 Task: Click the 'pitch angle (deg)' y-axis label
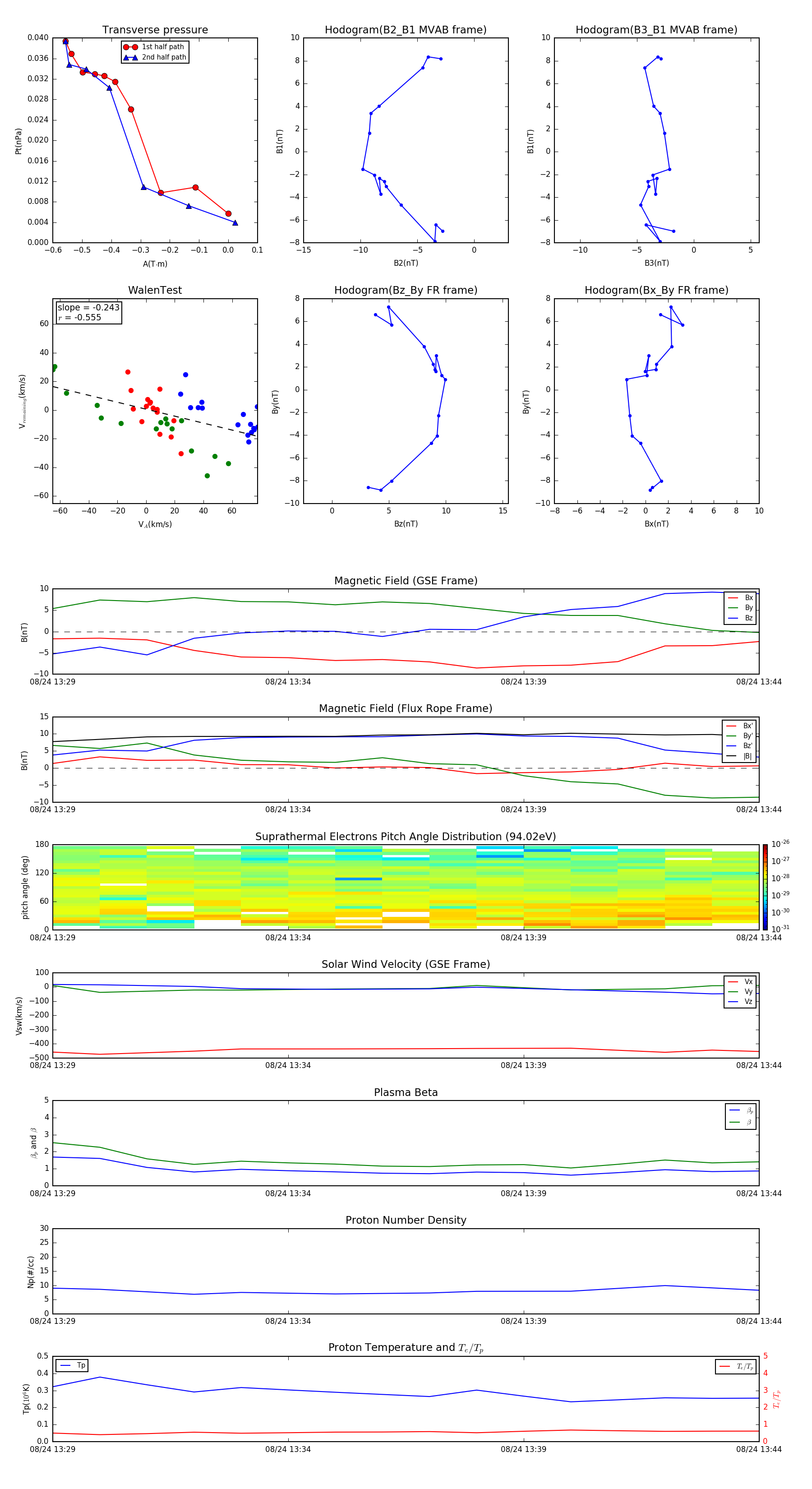(25, 887)
